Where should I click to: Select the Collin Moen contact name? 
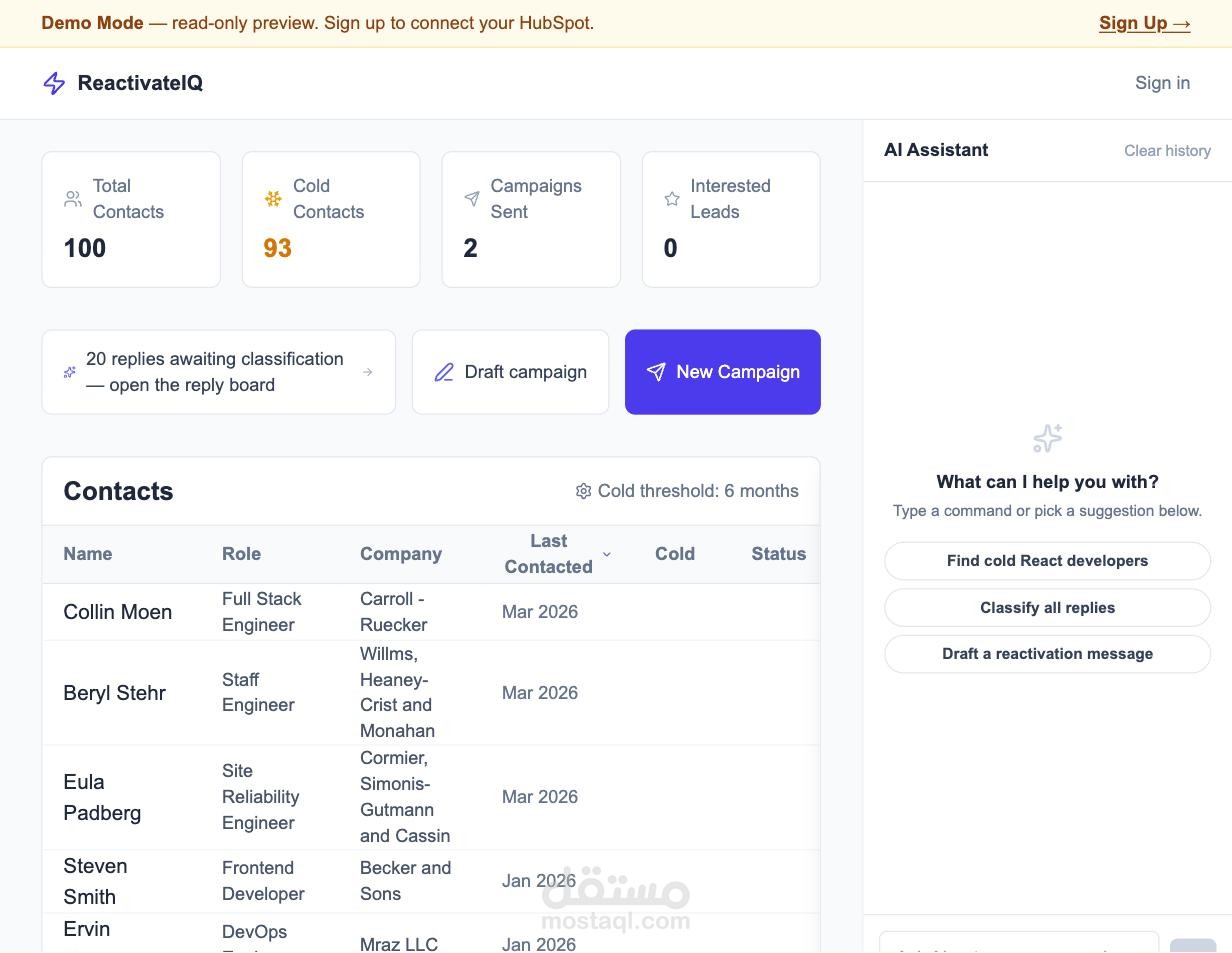click(x=118, y=612)
